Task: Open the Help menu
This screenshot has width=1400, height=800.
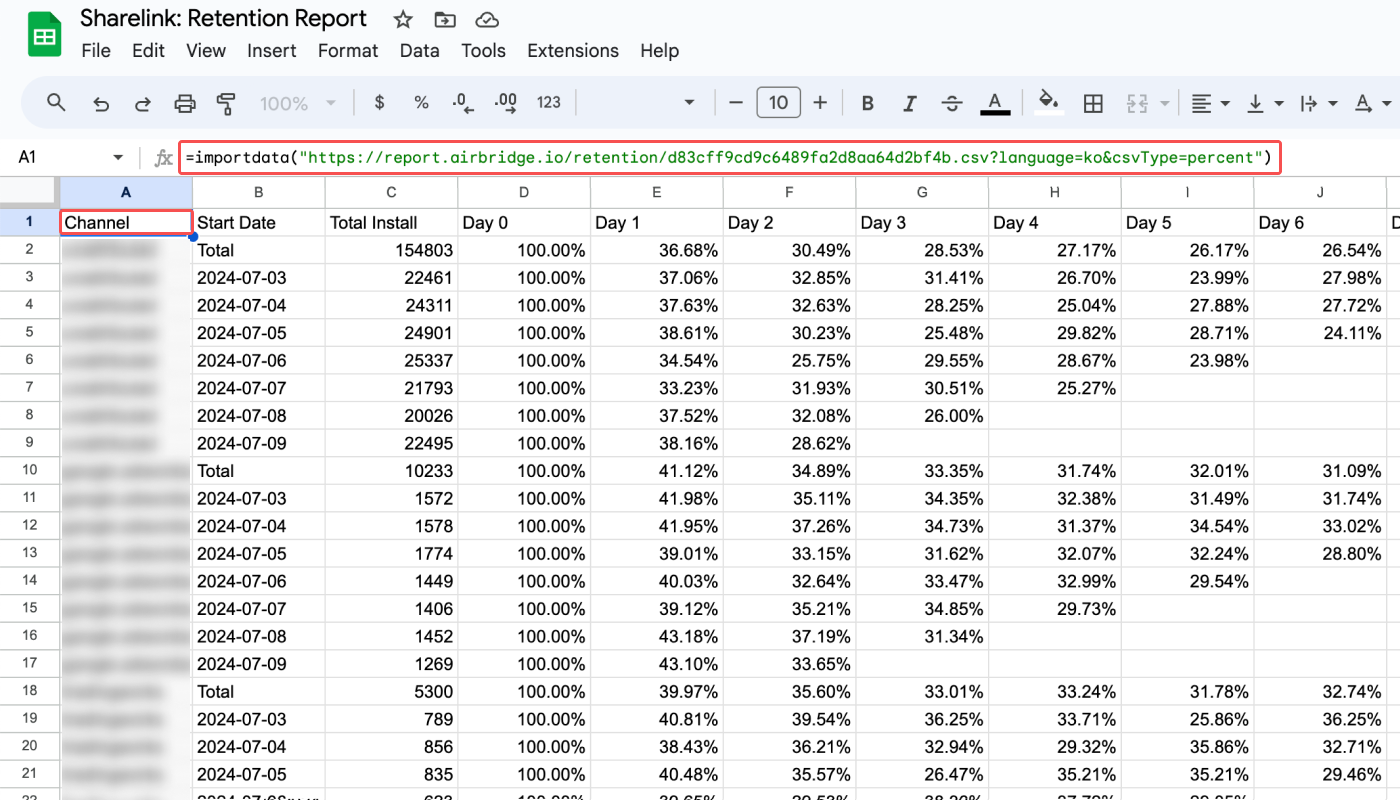Action: (660, 50)
